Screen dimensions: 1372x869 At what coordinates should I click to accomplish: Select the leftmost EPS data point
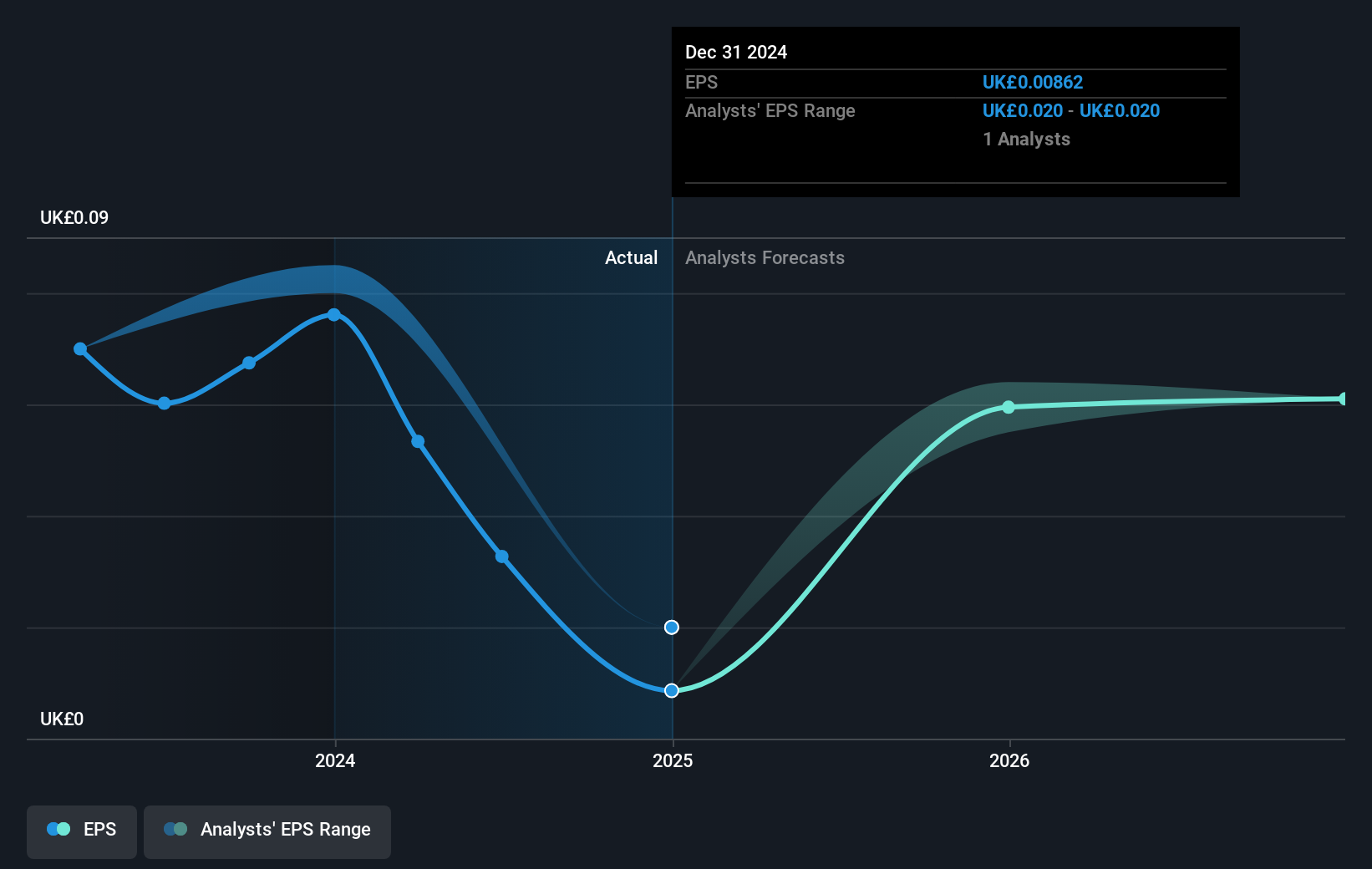click(79, 348)
